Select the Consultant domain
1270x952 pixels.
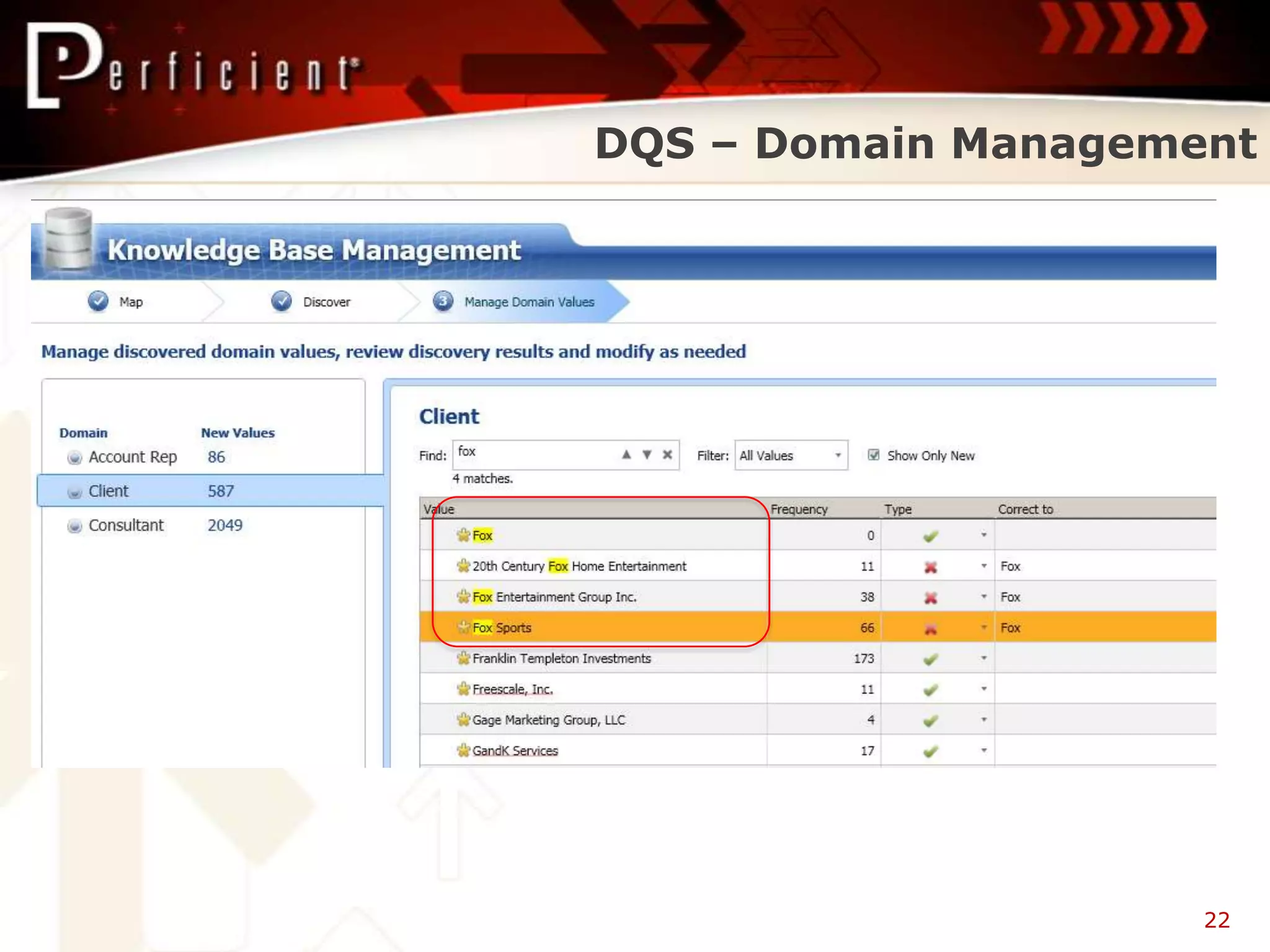126,526
